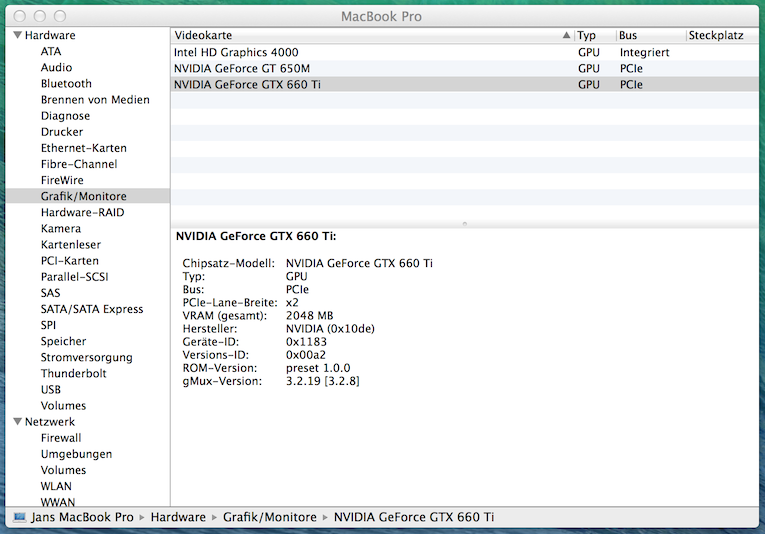
Task: Click Jans MacBook Pro in path bar
Action: [82, 517]
